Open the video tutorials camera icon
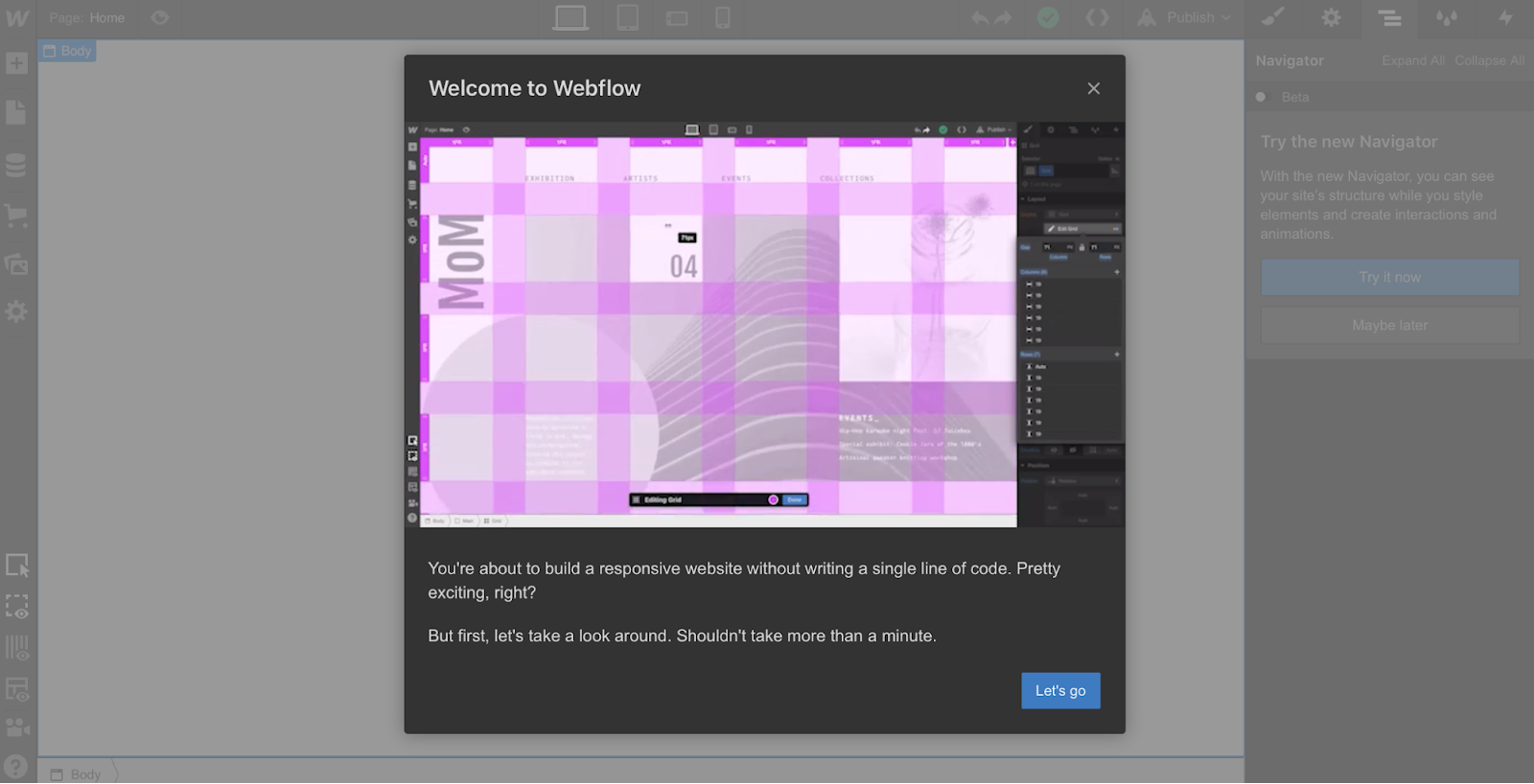The image size is (1534, 784). 17,727
